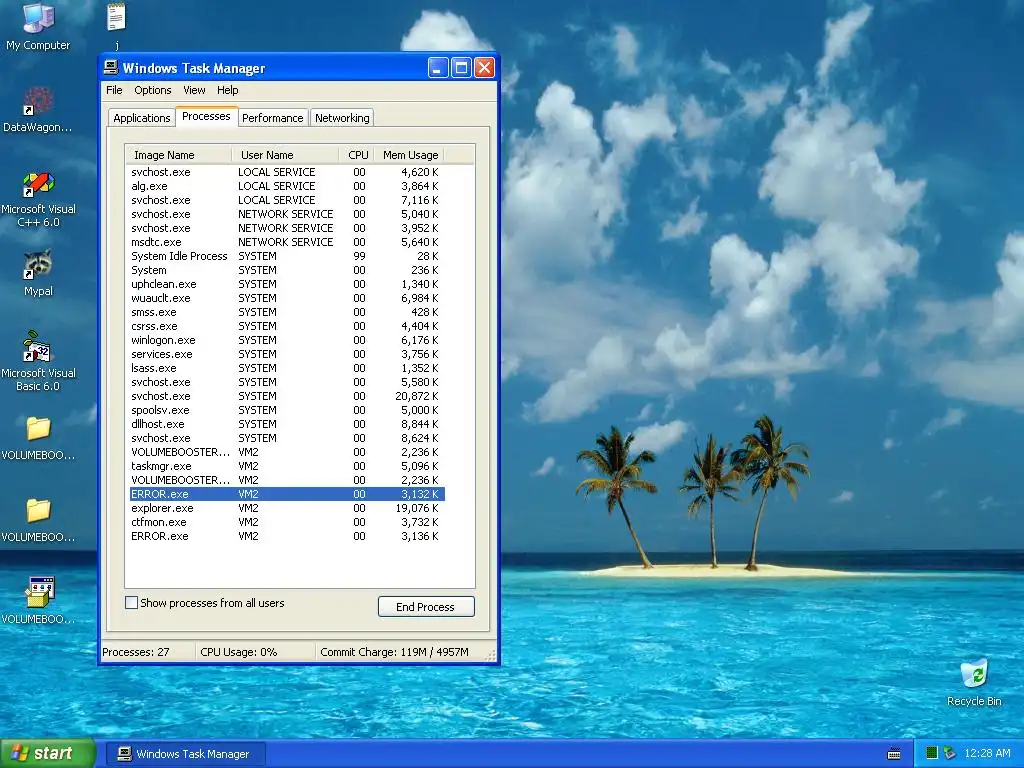The width and height of the screenshot is (1024, 768).
Task: Open the View menu
Action: point(194,90)
